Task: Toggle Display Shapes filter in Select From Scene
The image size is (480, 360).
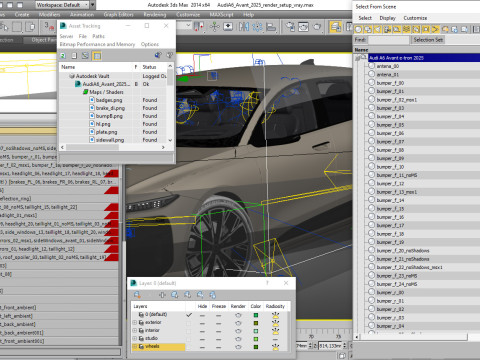Action: [368, 29]
